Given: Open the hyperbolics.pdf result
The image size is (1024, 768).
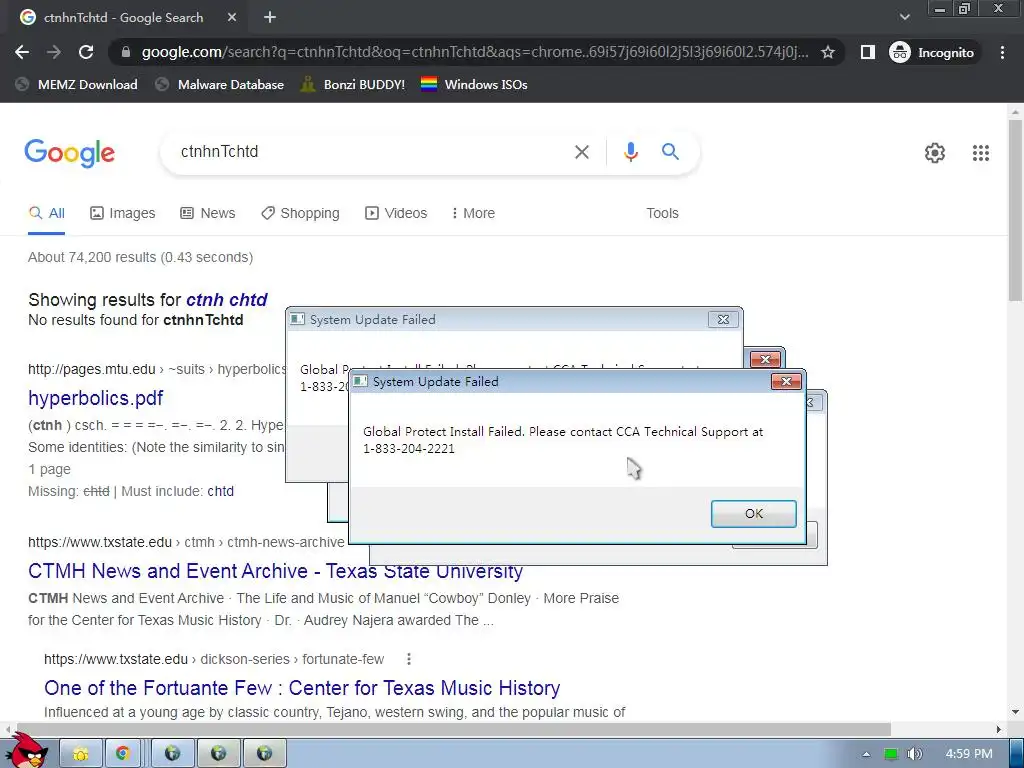Looking at the screenshot, I should [95, 398].
